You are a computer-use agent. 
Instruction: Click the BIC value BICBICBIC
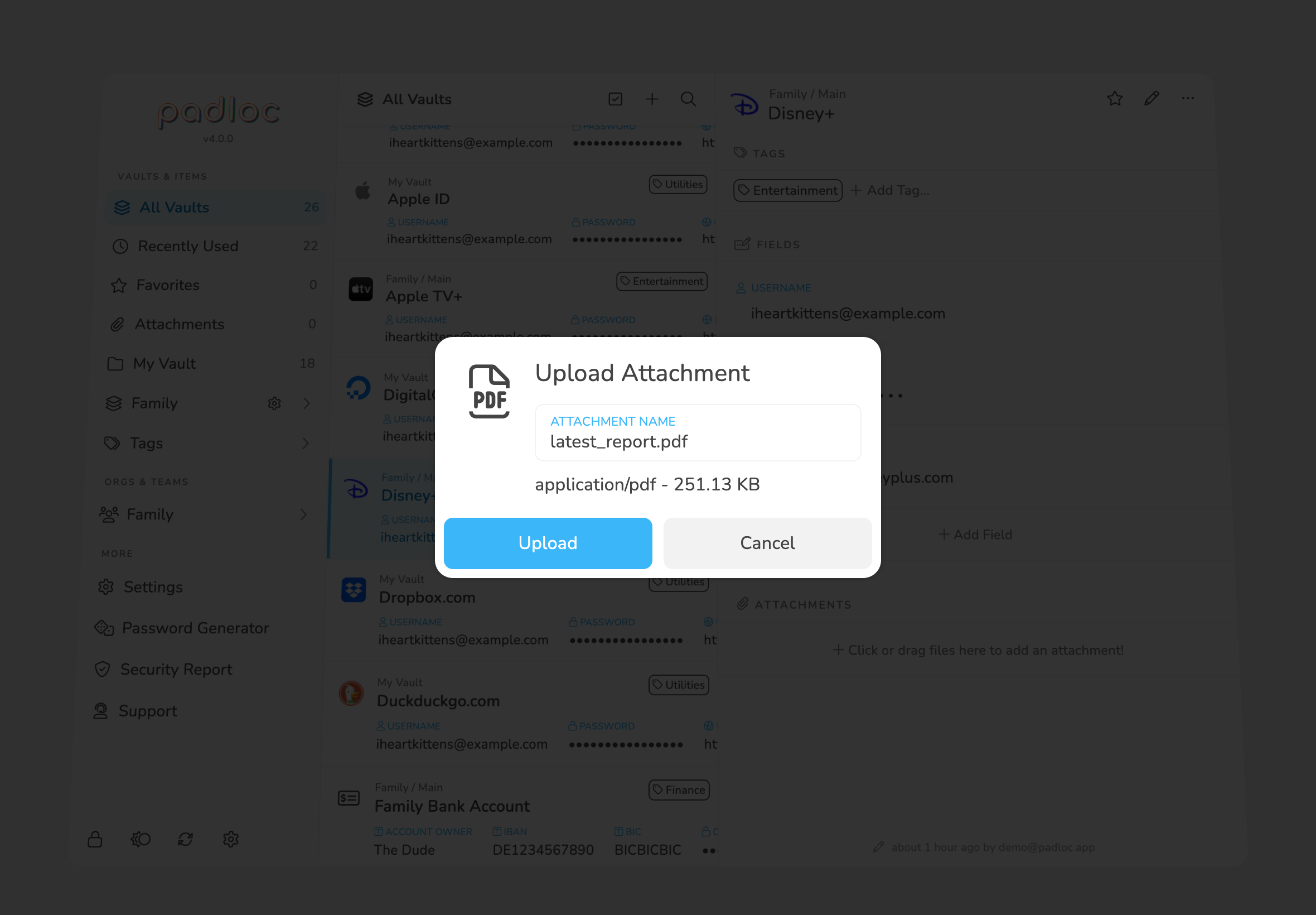(x=648, y=850)
